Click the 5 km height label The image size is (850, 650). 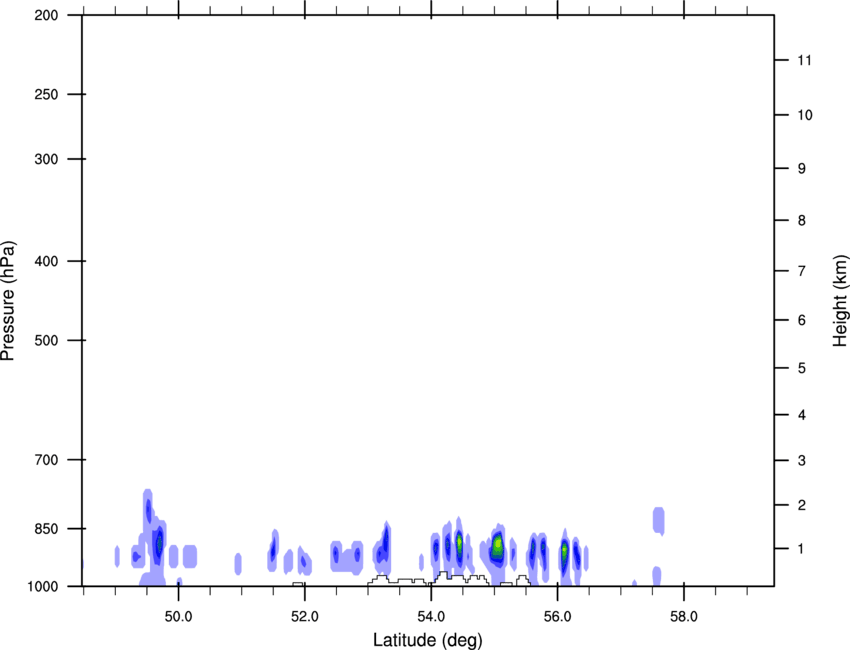click(802, 368)
